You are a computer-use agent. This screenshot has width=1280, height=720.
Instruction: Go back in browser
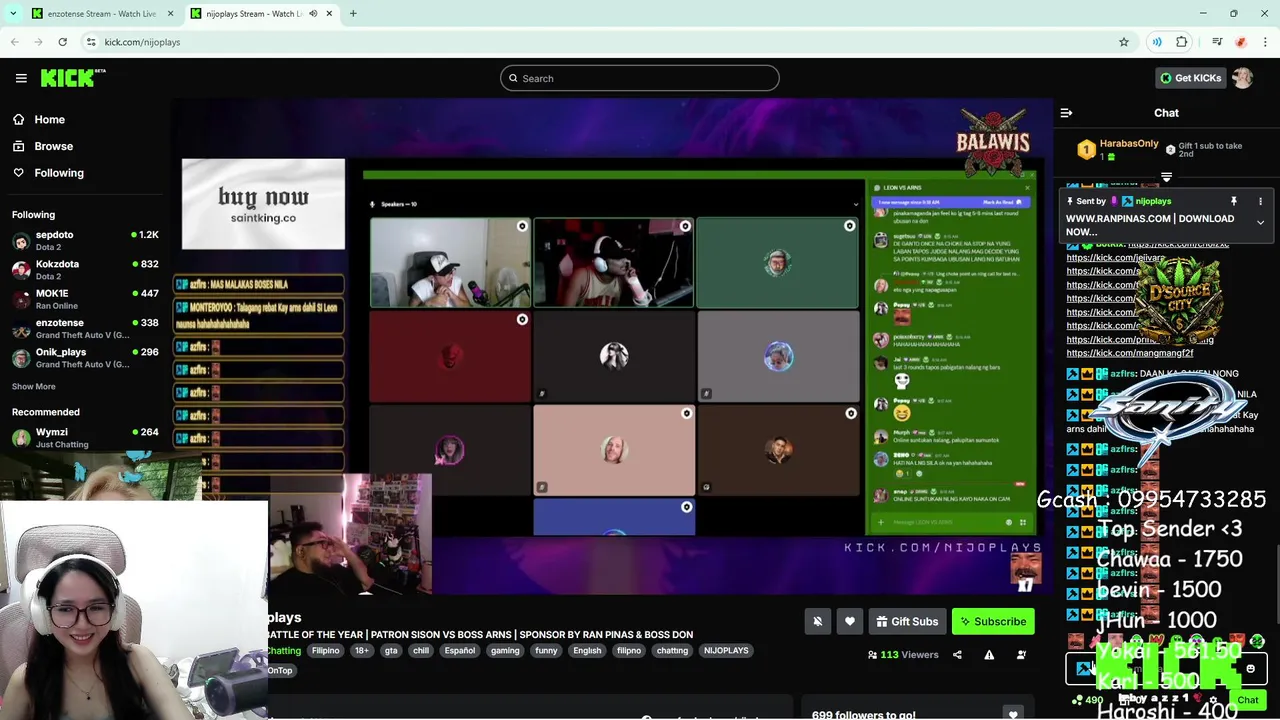point(14,42)
